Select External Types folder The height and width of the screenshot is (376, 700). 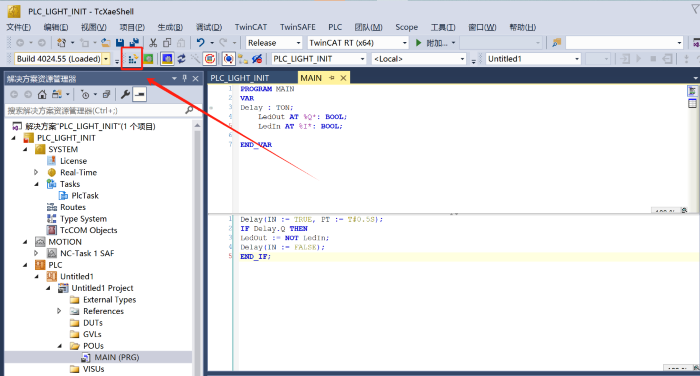point(109,300)
